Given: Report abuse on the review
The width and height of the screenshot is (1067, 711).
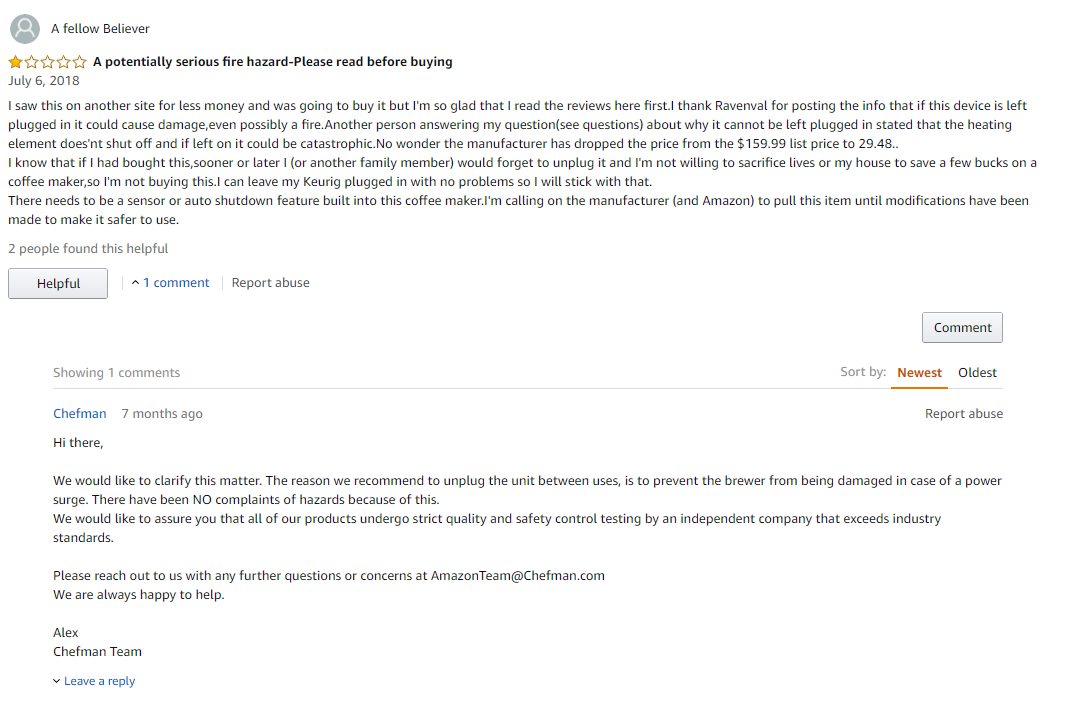Looking at the screenshot, I should pos(270,282).
